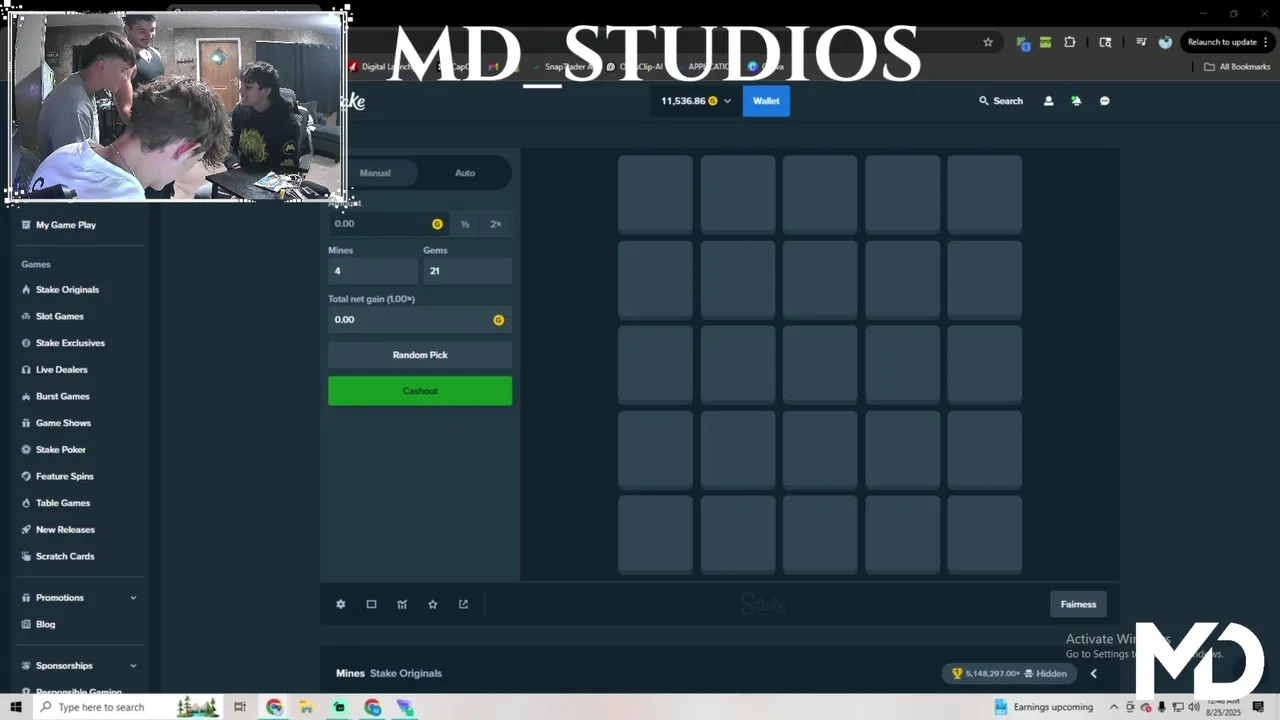This screenshot has width=1280, height=720.
Task: Halve the bet amount with ½
Action: (x=465, y=224)
